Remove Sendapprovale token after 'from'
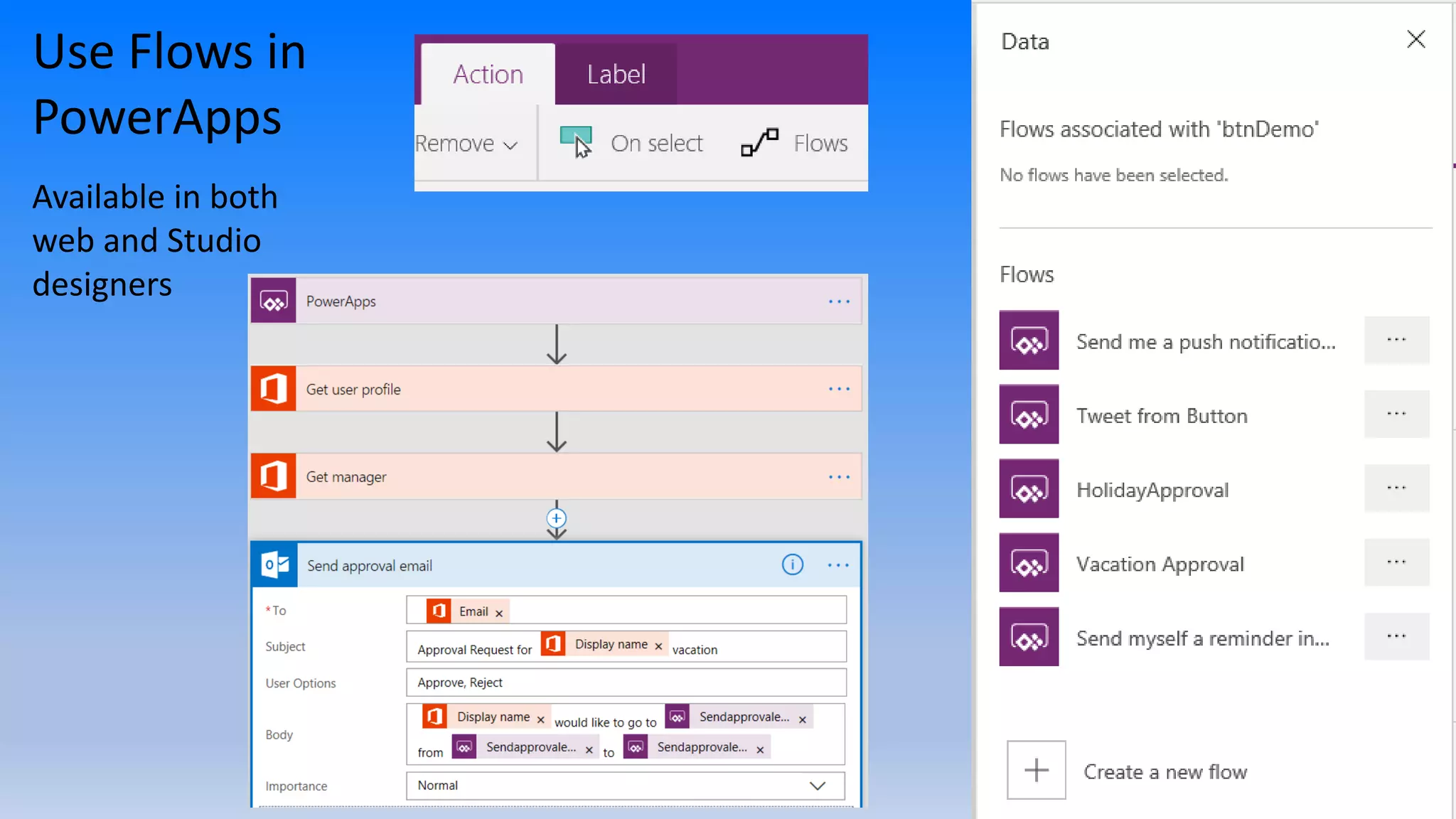 click(589, 749)
